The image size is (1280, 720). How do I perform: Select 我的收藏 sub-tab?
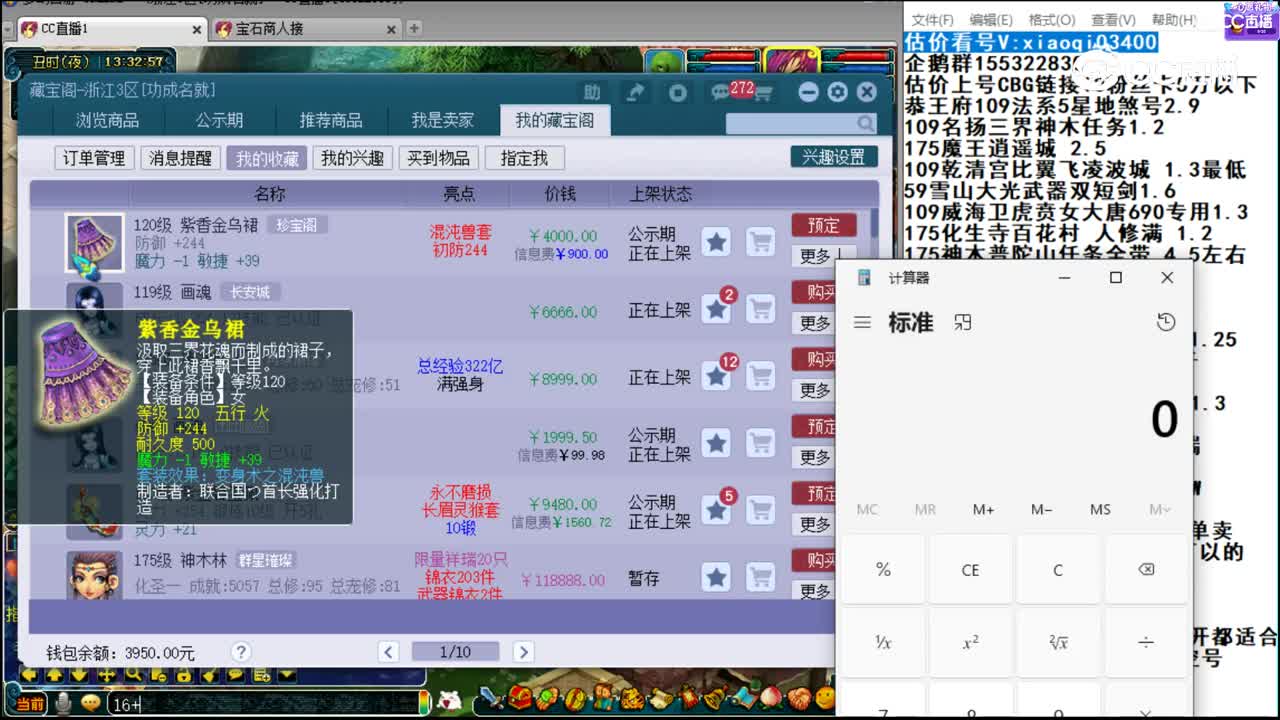point(267,158)
